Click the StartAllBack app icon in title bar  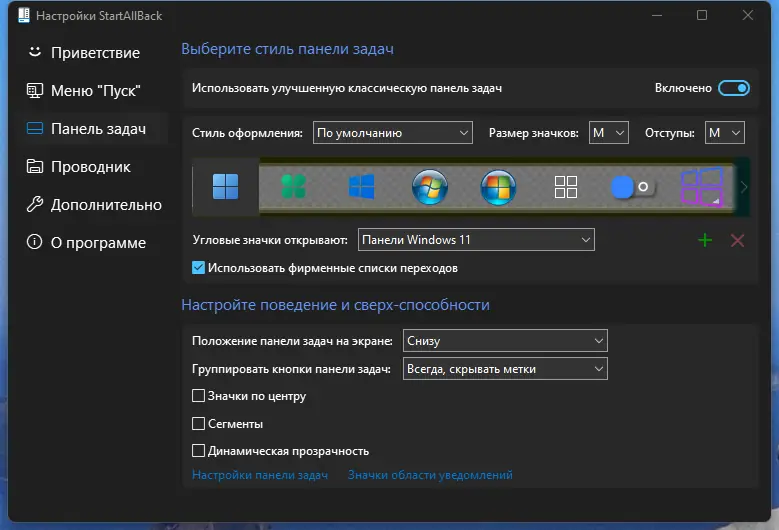point(23,15)
